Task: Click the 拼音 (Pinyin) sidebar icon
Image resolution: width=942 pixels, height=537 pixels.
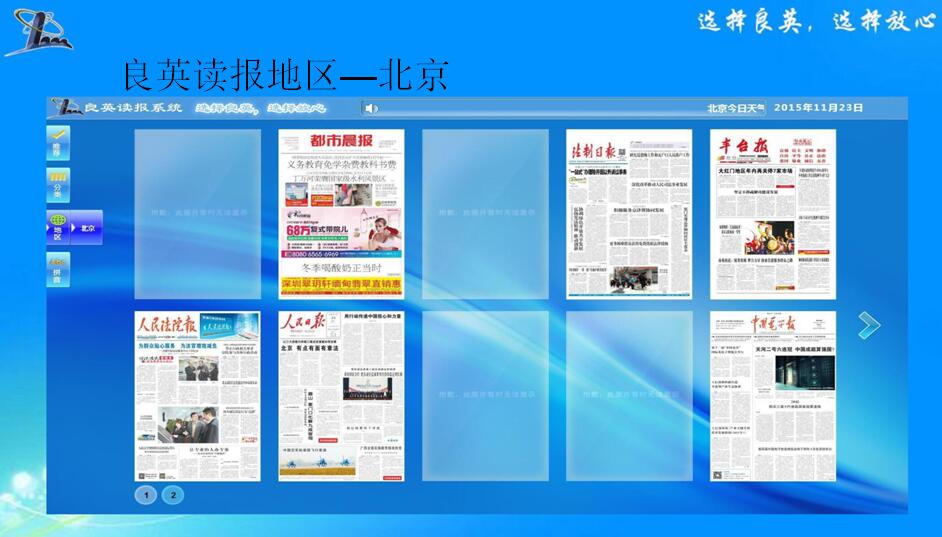Action: [x=59, y=270]
